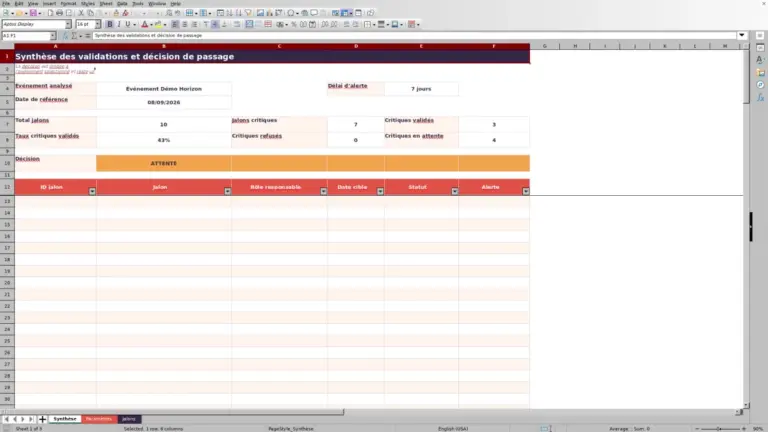Screen dimensions: 768x432
Task: Click the Sum sigma icon in formula bar
Action: coord(74,36)
